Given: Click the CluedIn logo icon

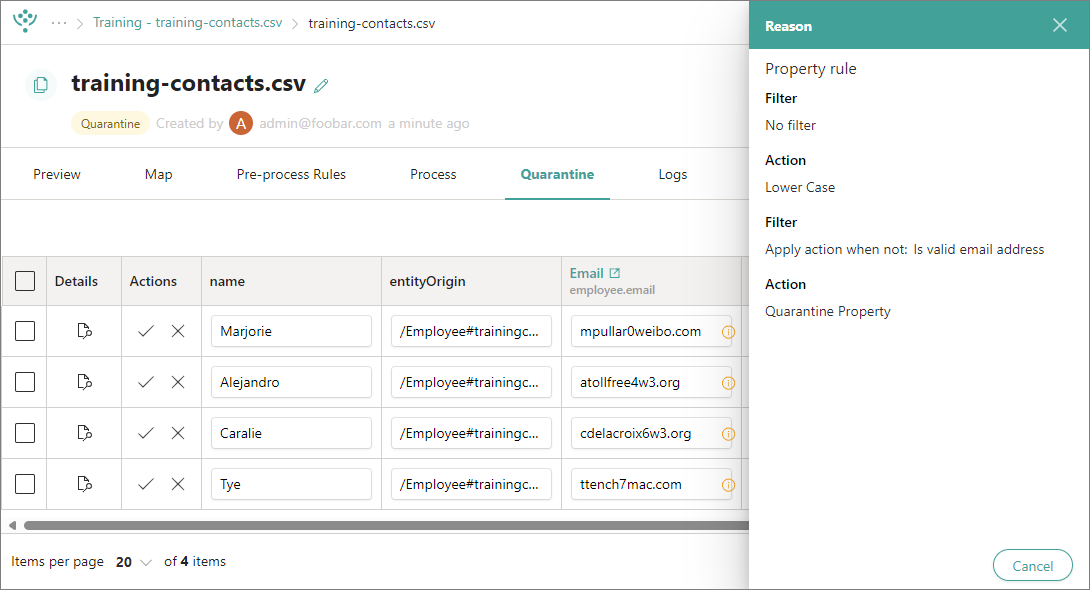Looking at the screenshot, I should [x=25, y=22].
